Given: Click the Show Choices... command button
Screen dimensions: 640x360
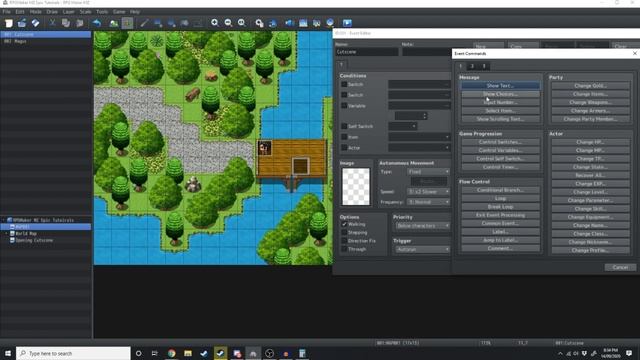Looking at the screenshot, I should [x=500, y=94].
